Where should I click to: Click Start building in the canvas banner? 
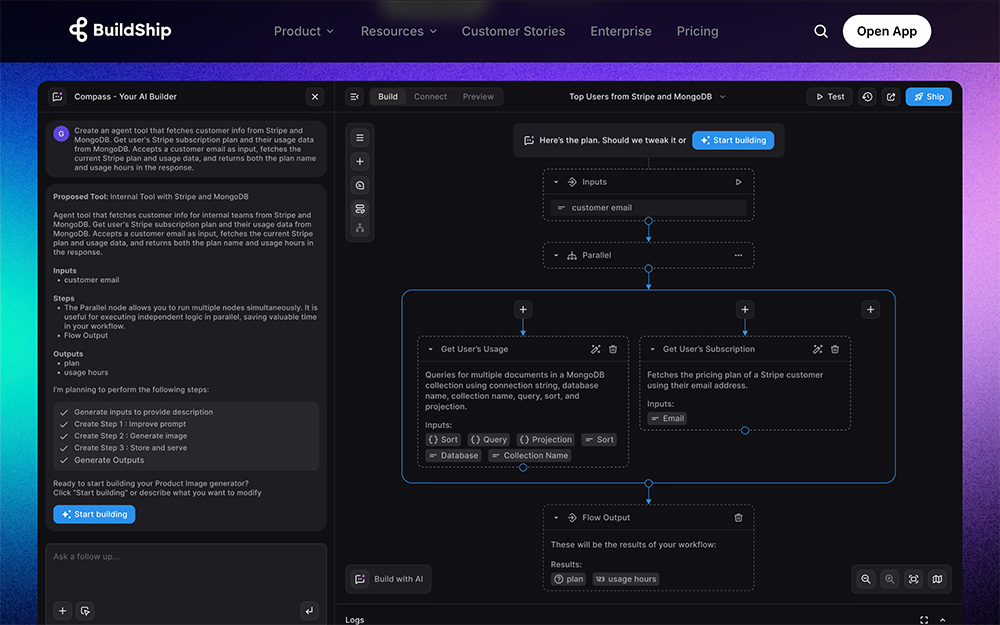point(733,140)
